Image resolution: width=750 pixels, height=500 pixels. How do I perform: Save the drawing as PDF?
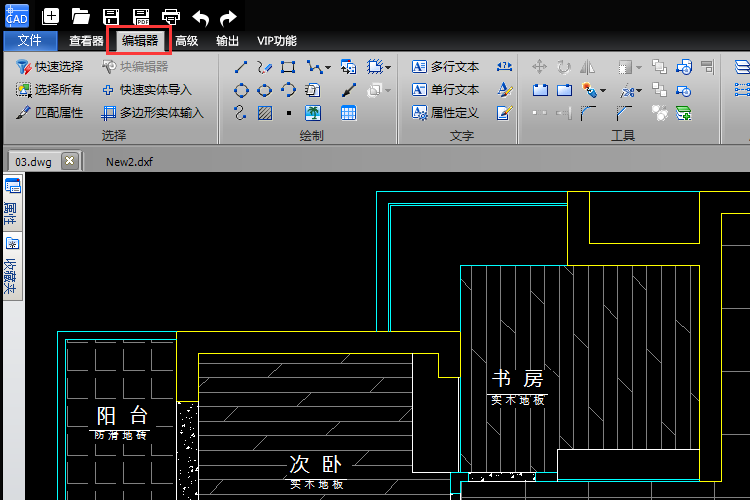click(141, 17)
